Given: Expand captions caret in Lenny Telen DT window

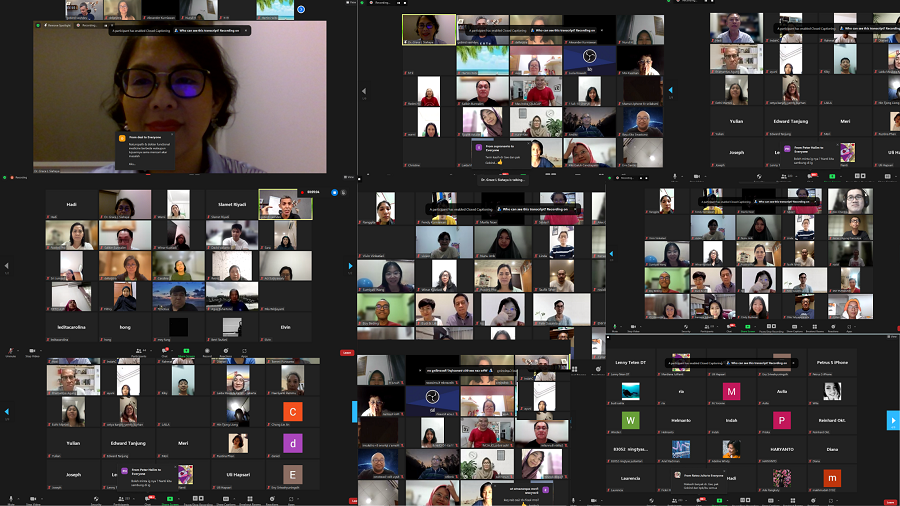Looking at the screenshot, I should [x=778, y=500].
